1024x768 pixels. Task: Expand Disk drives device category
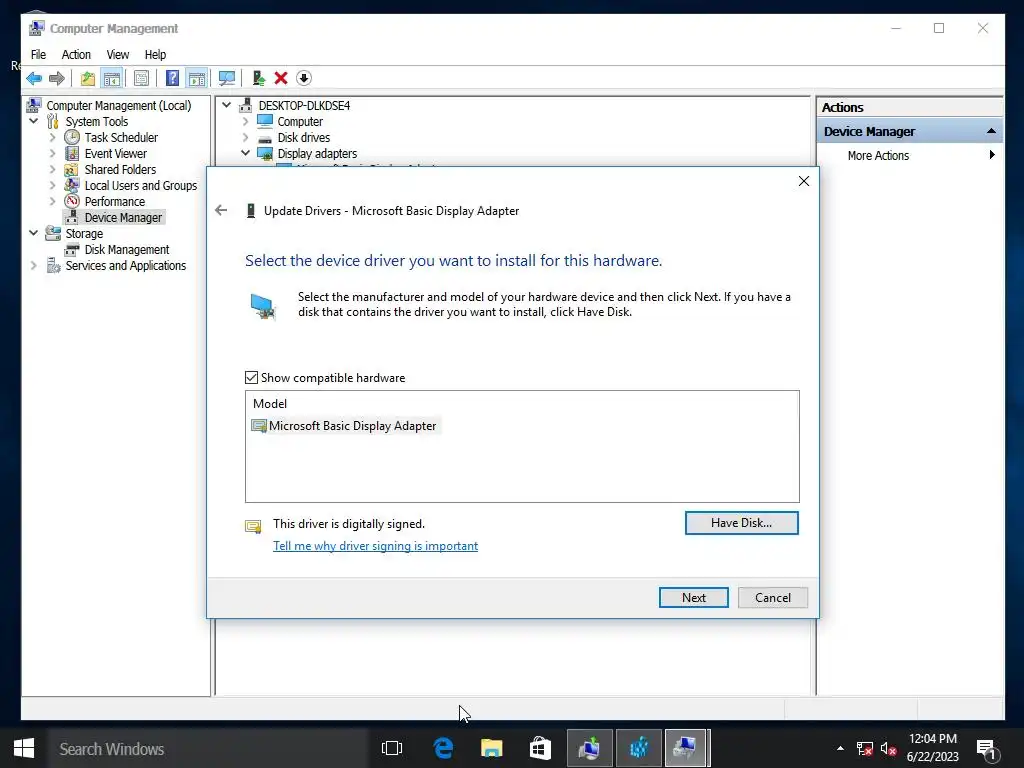246,137
